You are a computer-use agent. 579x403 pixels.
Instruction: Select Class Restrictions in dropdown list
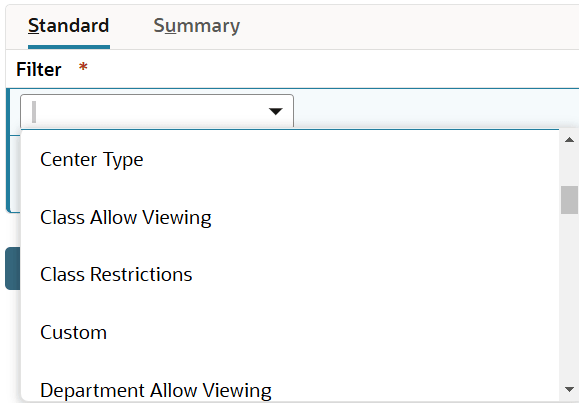(x=290, y=275)
